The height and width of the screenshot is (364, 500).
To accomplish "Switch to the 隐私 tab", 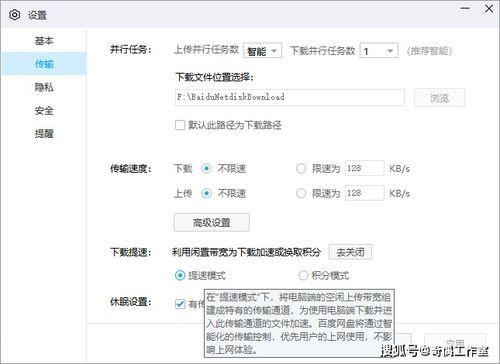I will pos(44,87).
